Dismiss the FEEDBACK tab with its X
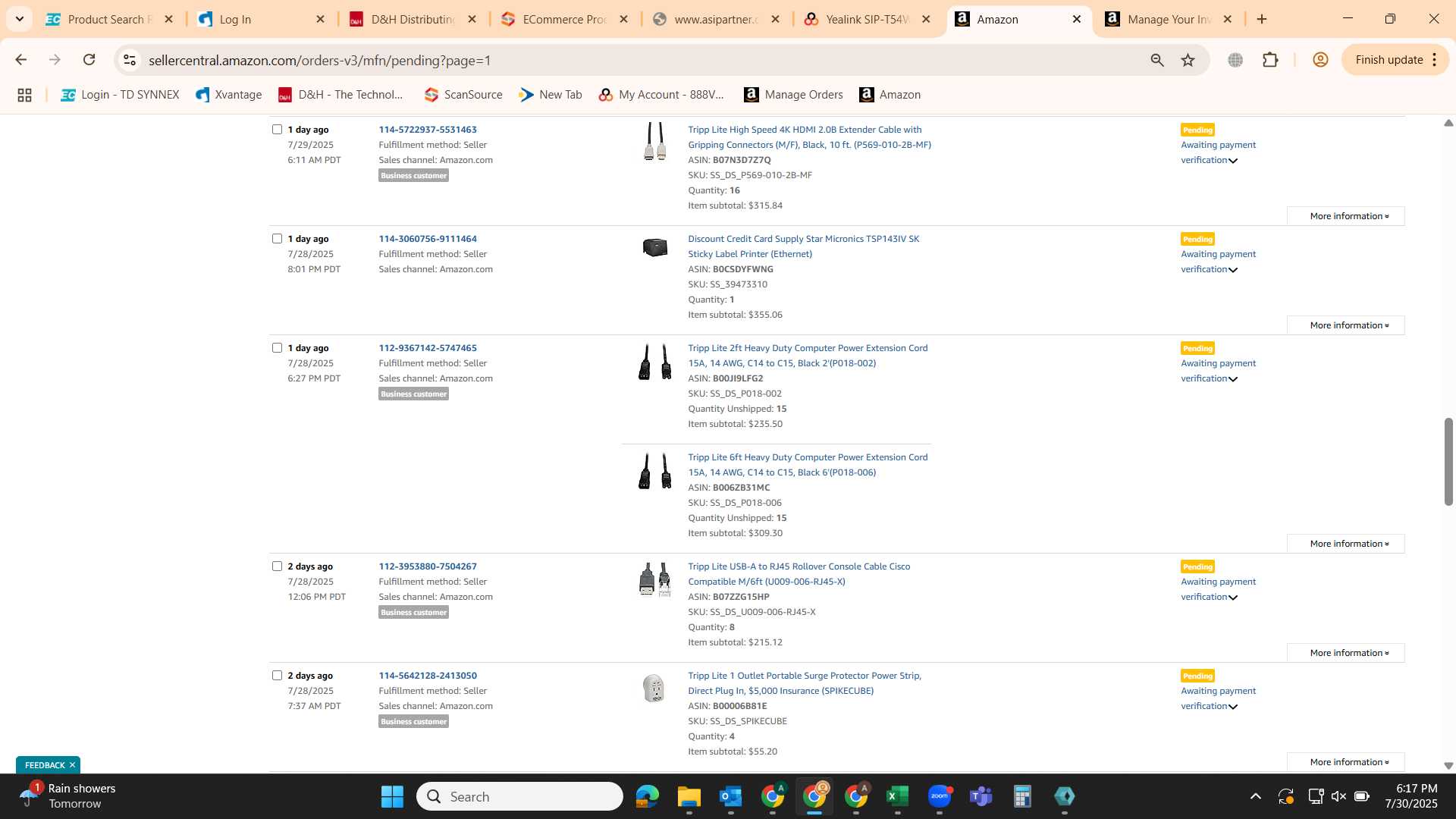This screenshot has height=819, width=1456. (72, 765)
